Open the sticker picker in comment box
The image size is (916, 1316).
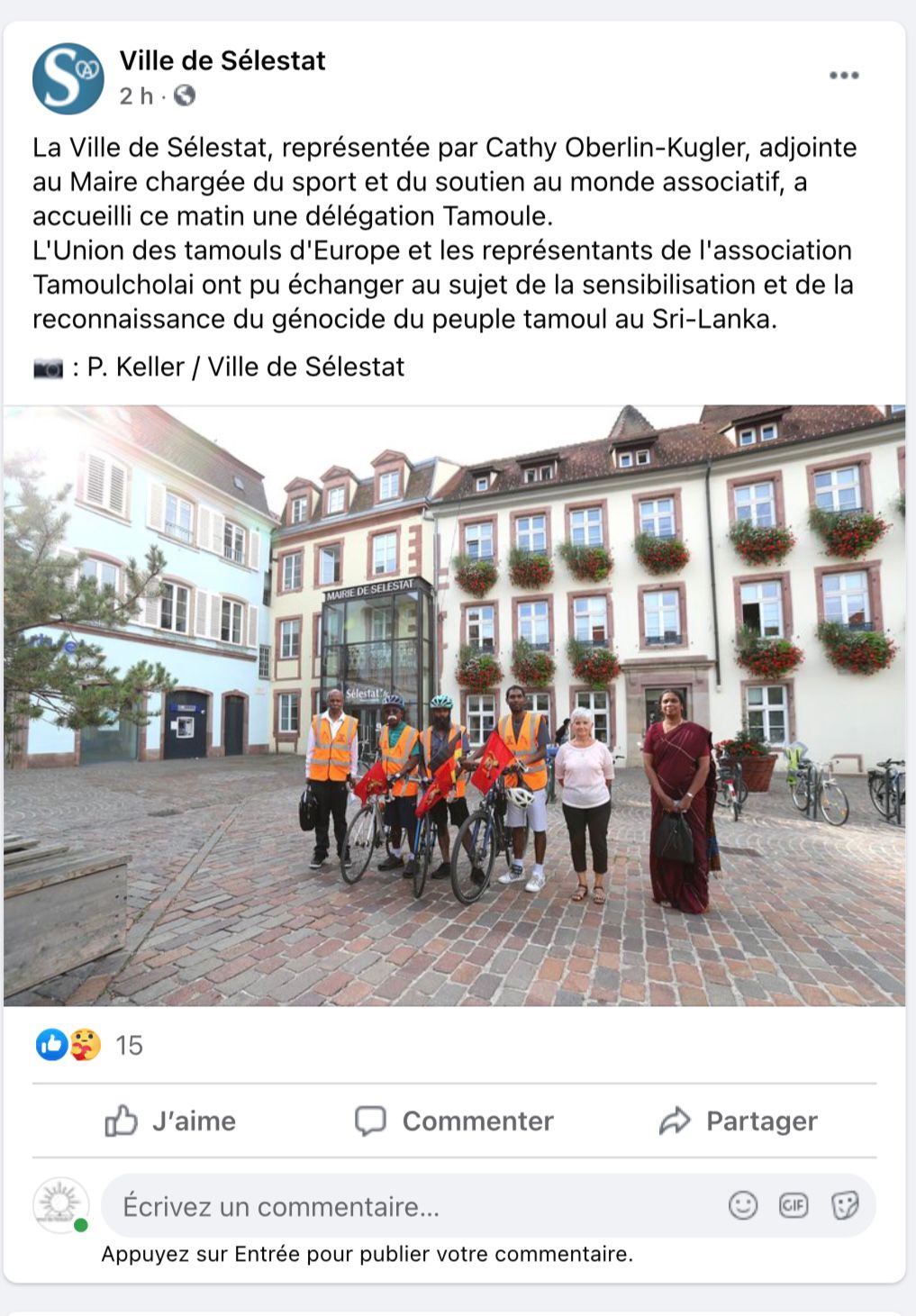click(845, 1205)
